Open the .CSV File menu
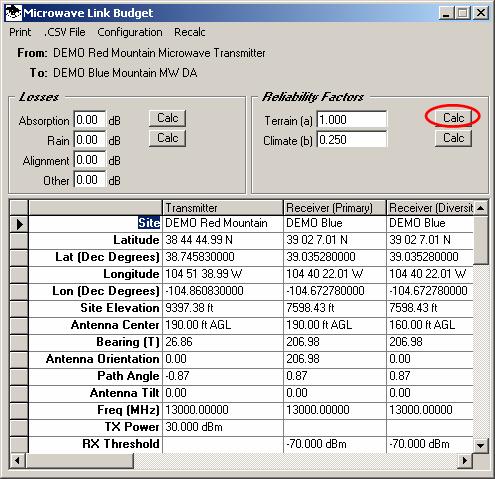 tap(65, 32)
